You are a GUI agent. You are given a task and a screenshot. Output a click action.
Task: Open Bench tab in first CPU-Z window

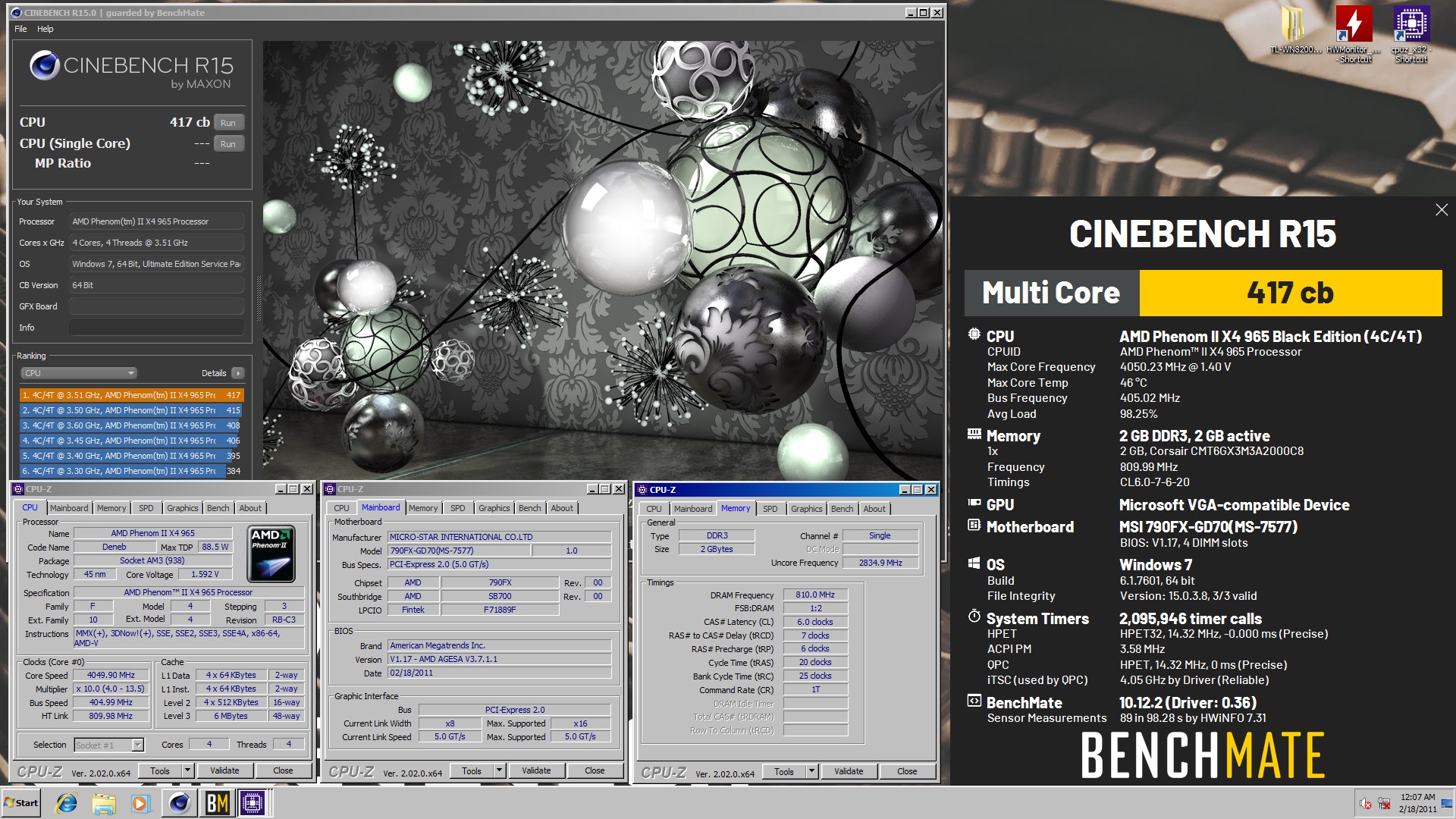(218, 508)
